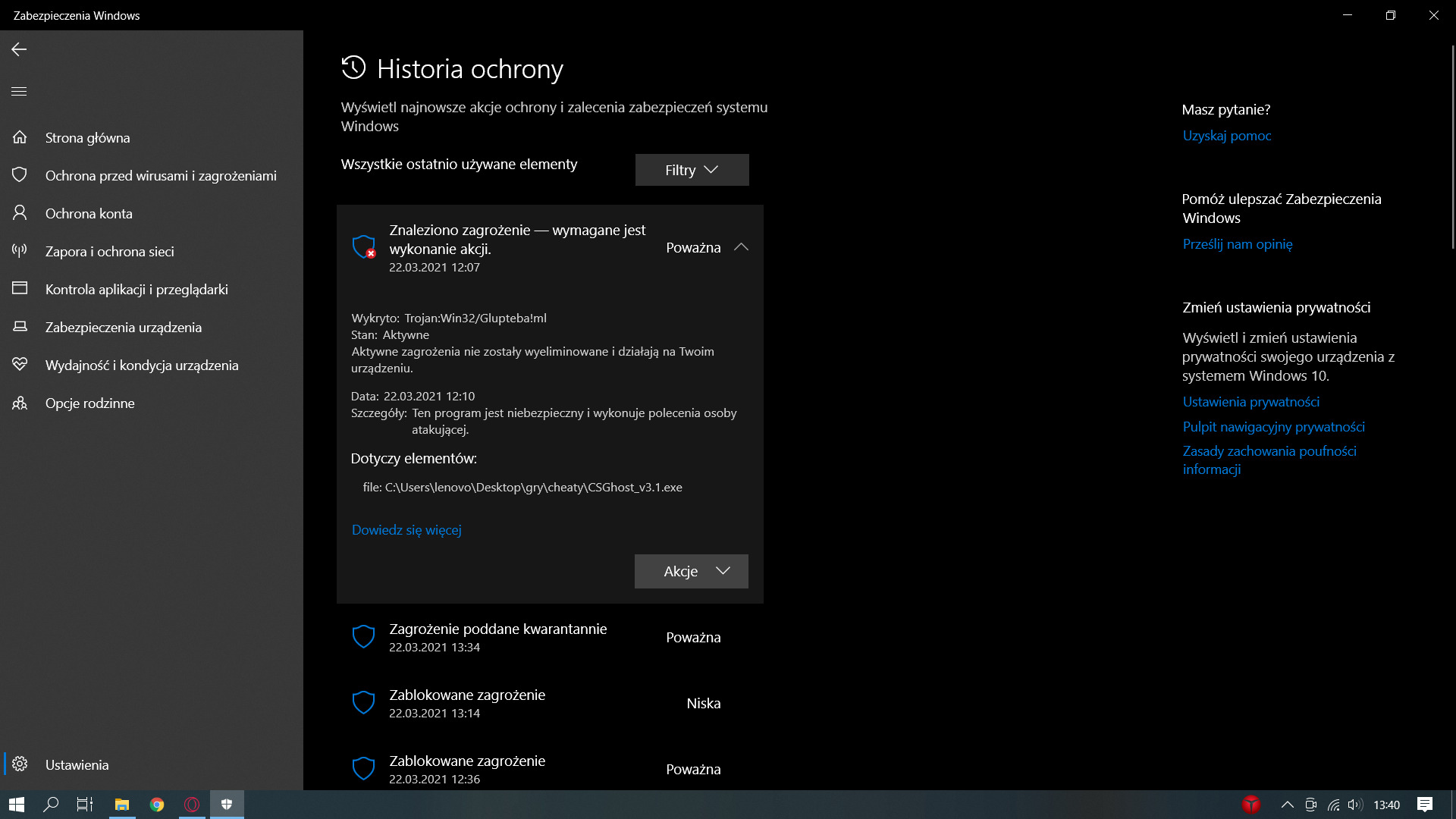Open Ustawienia prywatności link
Viewport: 1456px width, 819px height.
click(1250, 402)
